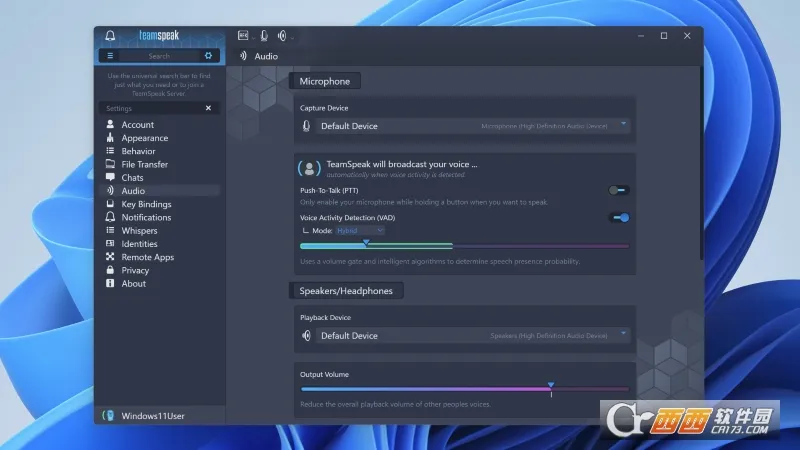800x450 pixels.
Task: Click the Audio page title
Action: [266, 56]
